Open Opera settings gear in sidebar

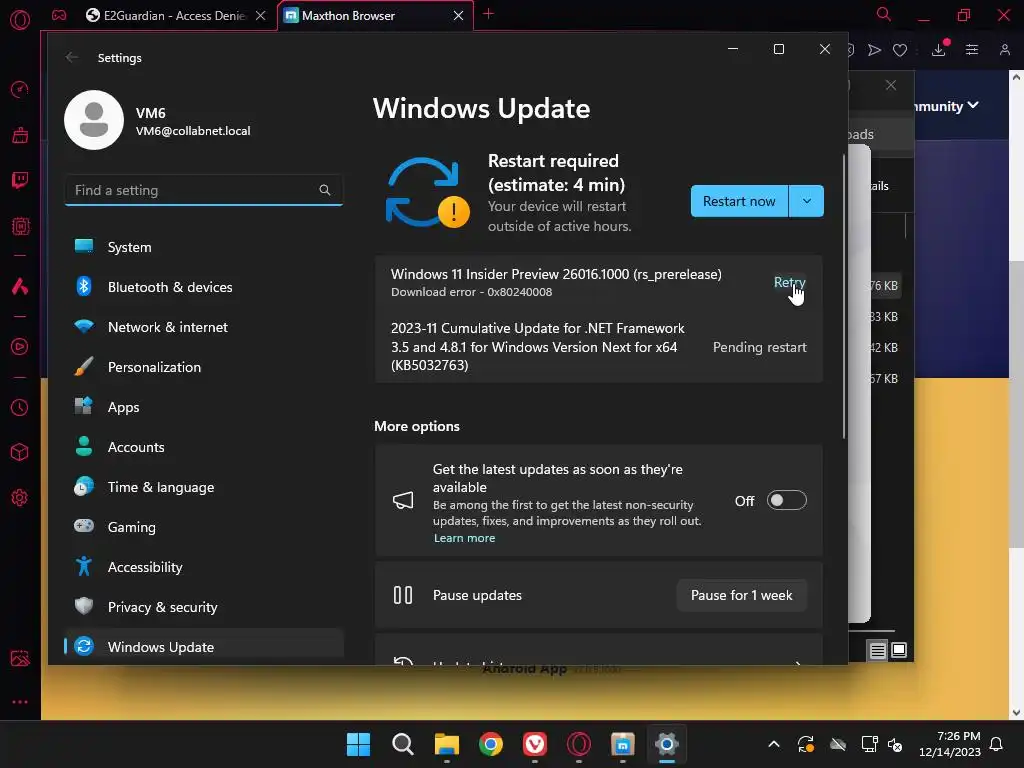20,498
